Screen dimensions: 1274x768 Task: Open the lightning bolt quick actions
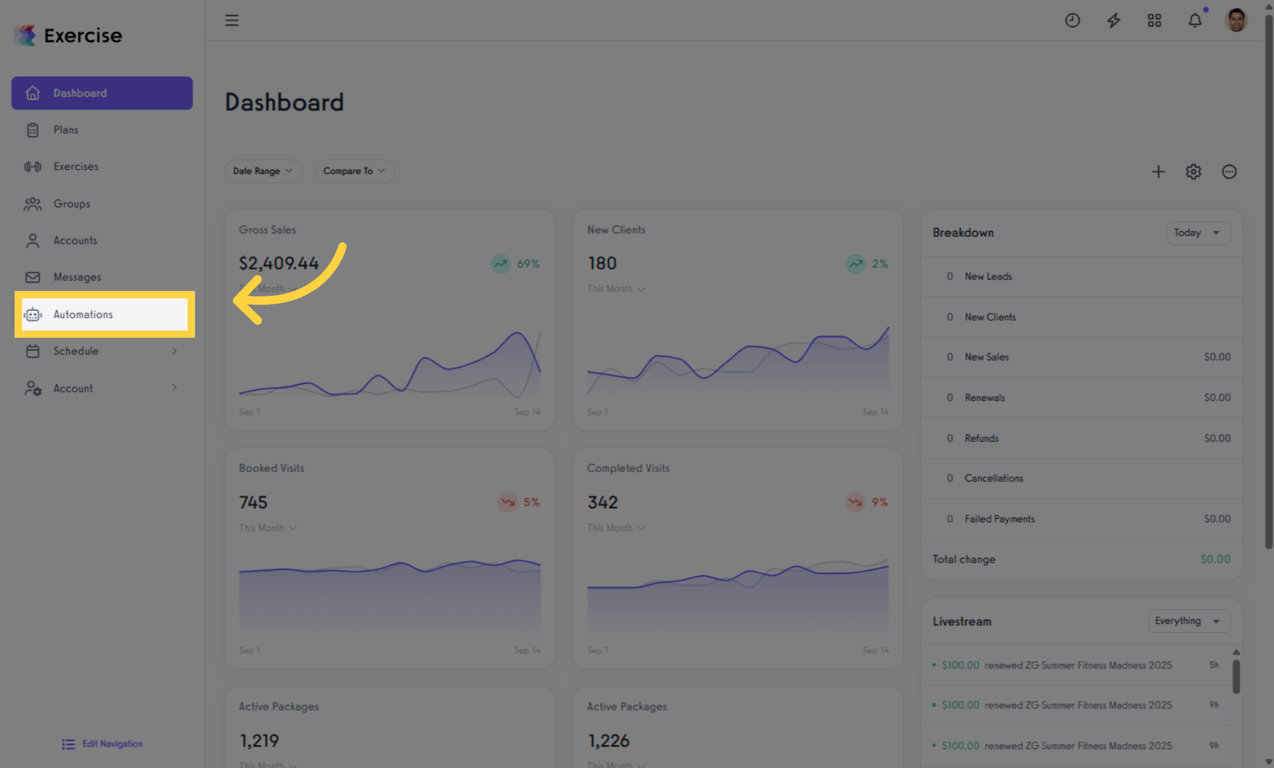pos(1113,20)
